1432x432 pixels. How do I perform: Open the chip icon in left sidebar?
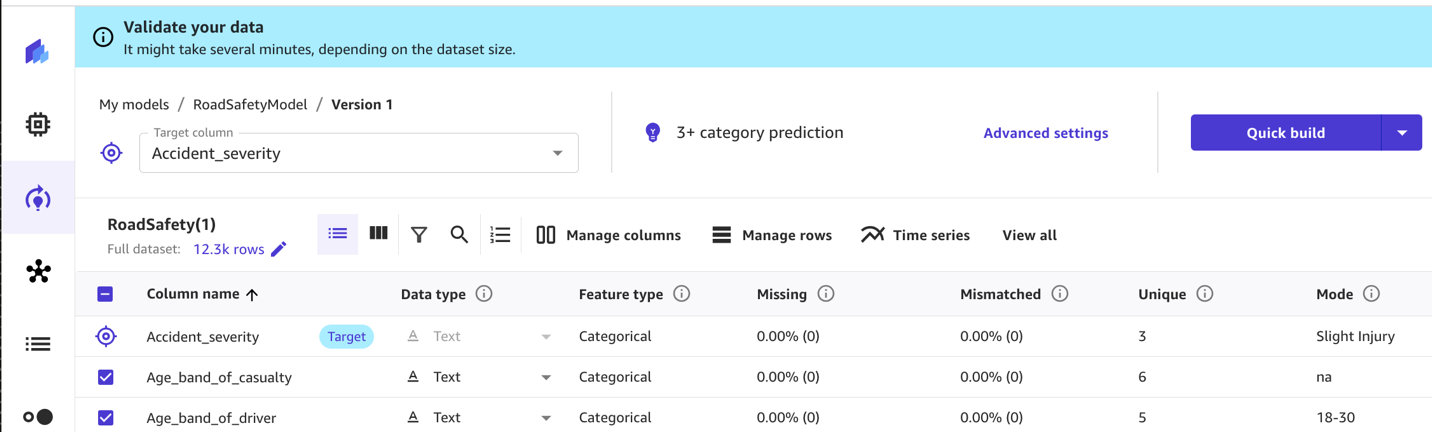click(38, 124)
